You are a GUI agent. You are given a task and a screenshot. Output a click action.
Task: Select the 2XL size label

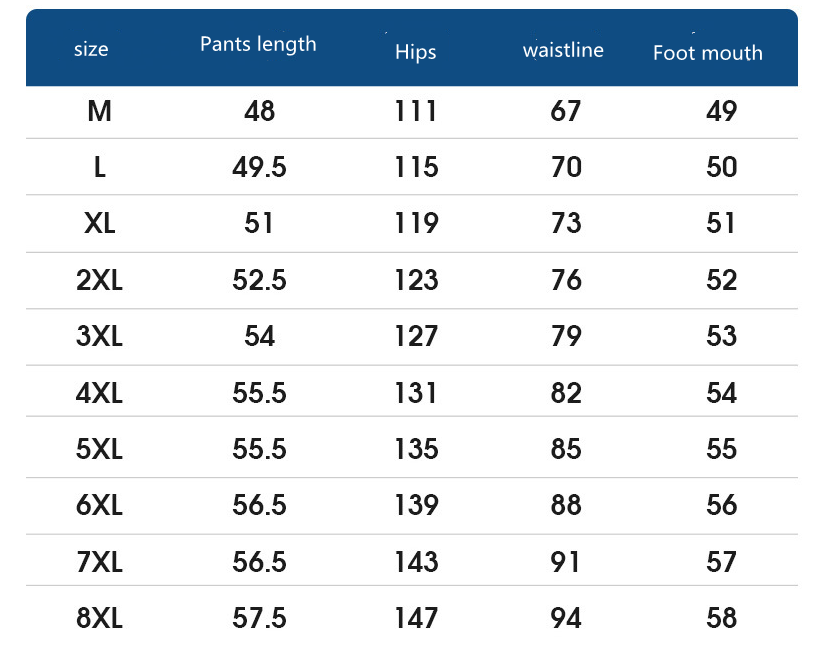pos(99,280)
